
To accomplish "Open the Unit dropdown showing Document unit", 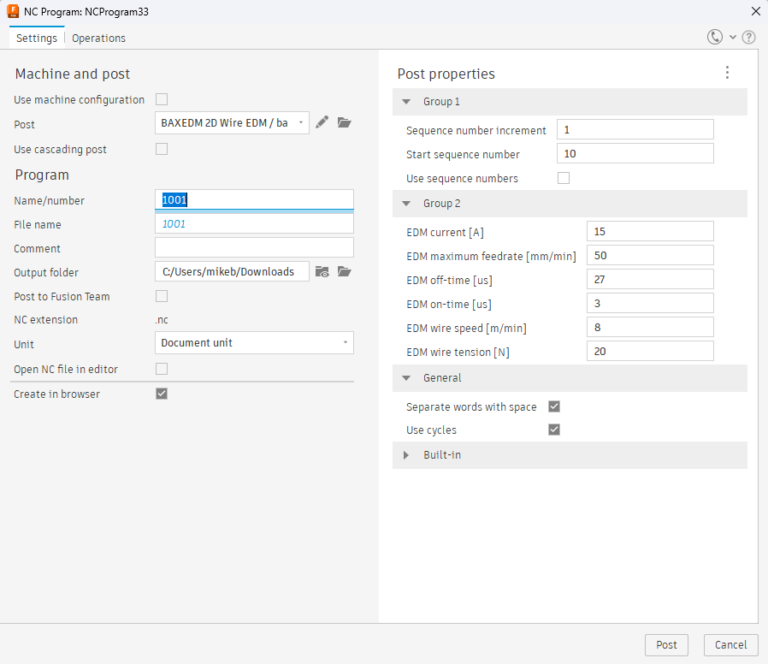I will [x=254, y=343].
